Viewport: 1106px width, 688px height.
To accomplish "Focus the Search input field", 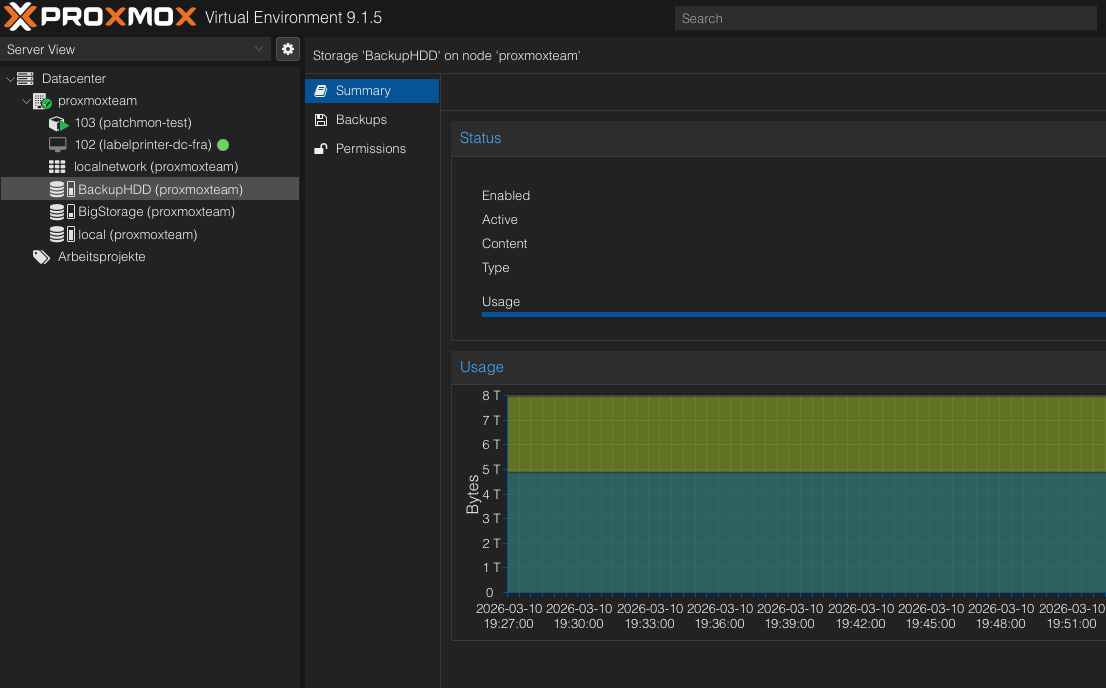I will tap(885, 18).
